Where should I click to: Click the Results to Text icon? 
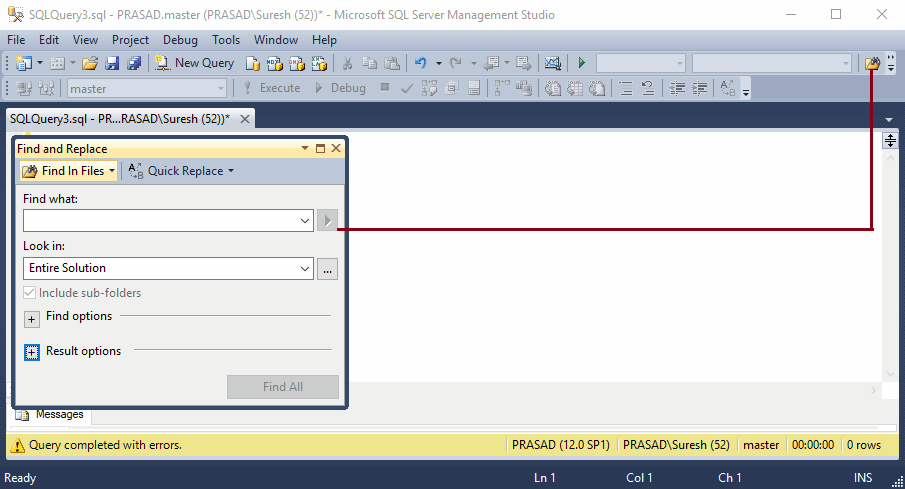click(x=553, y=88)
